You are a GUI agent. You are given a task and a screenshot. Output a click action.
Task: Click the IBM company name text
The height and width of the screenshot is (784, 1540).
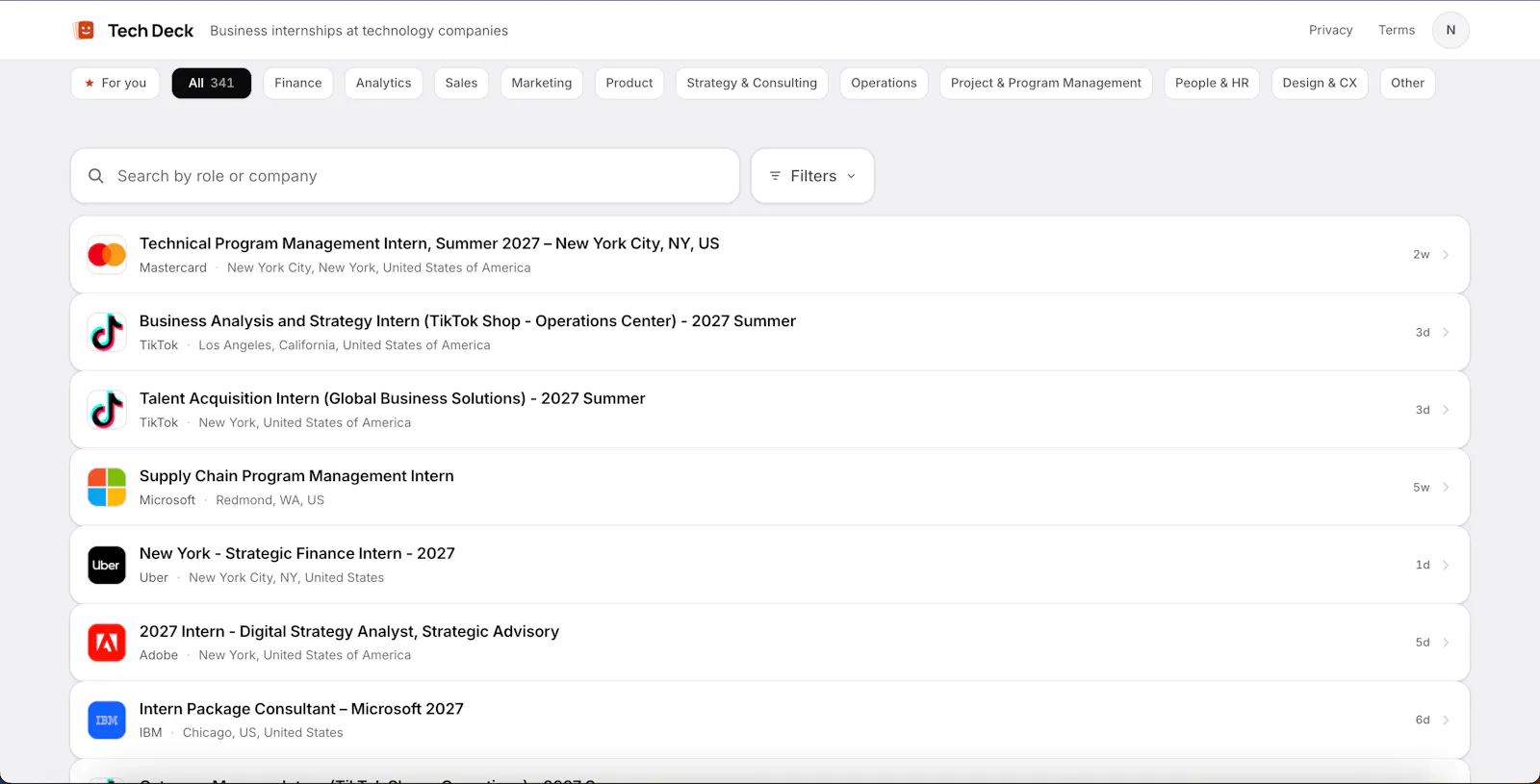pyautogui.click(x=151, y=733)
